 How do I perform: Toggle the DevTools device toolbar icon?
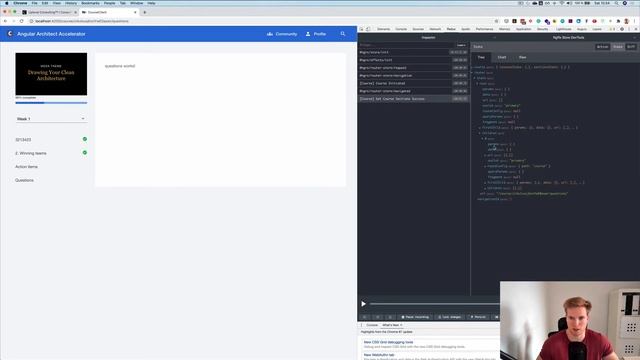368,29
